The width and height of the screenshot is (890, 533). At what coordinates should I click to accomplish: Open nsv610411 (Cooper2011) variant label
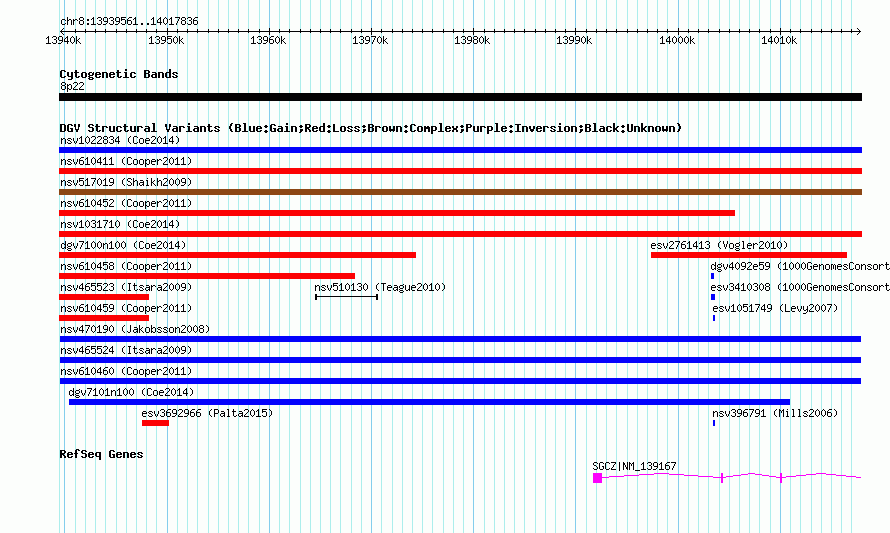(126, 161)
